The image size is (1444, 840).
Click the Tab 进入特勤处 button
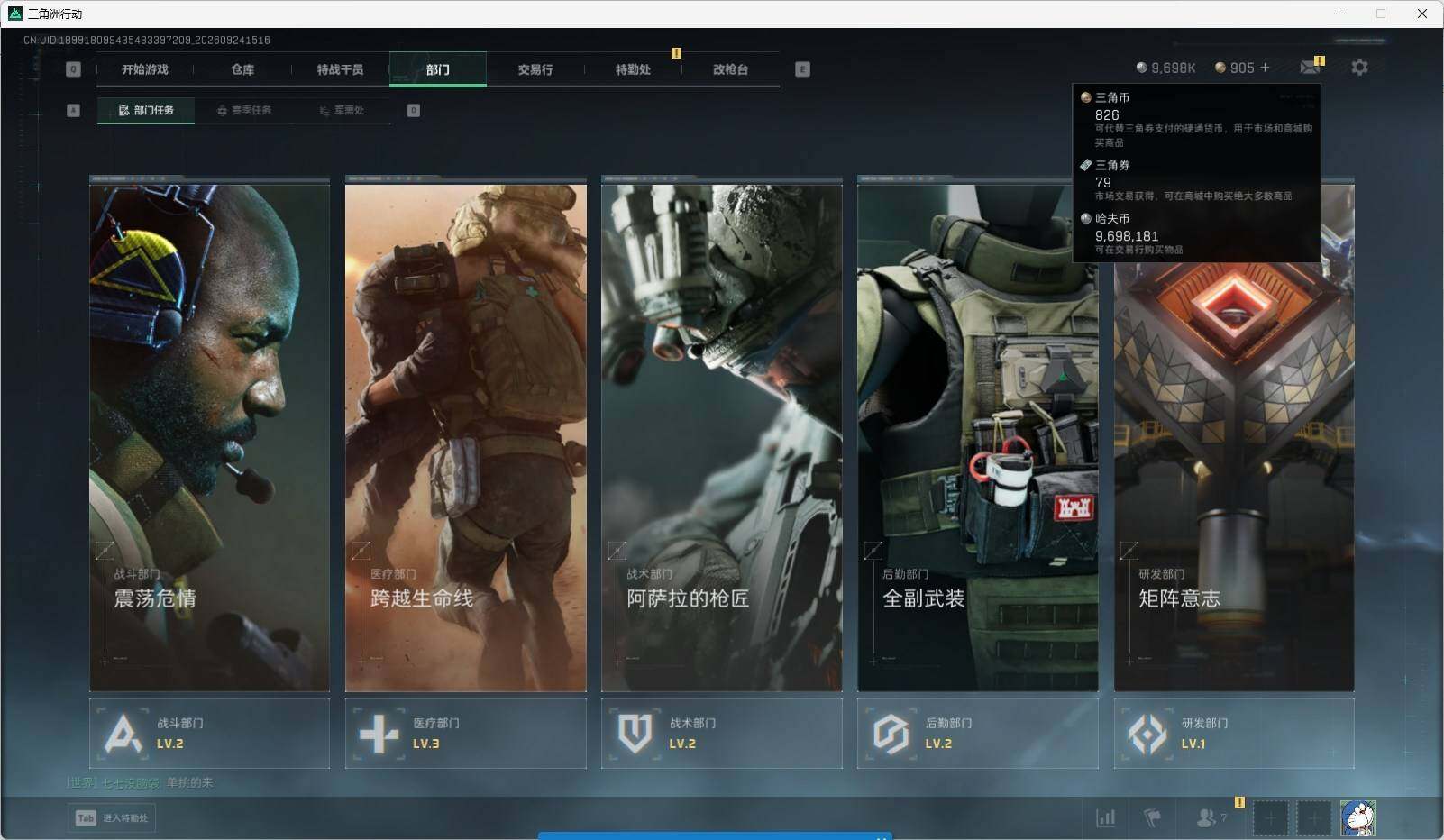[112, 818]
